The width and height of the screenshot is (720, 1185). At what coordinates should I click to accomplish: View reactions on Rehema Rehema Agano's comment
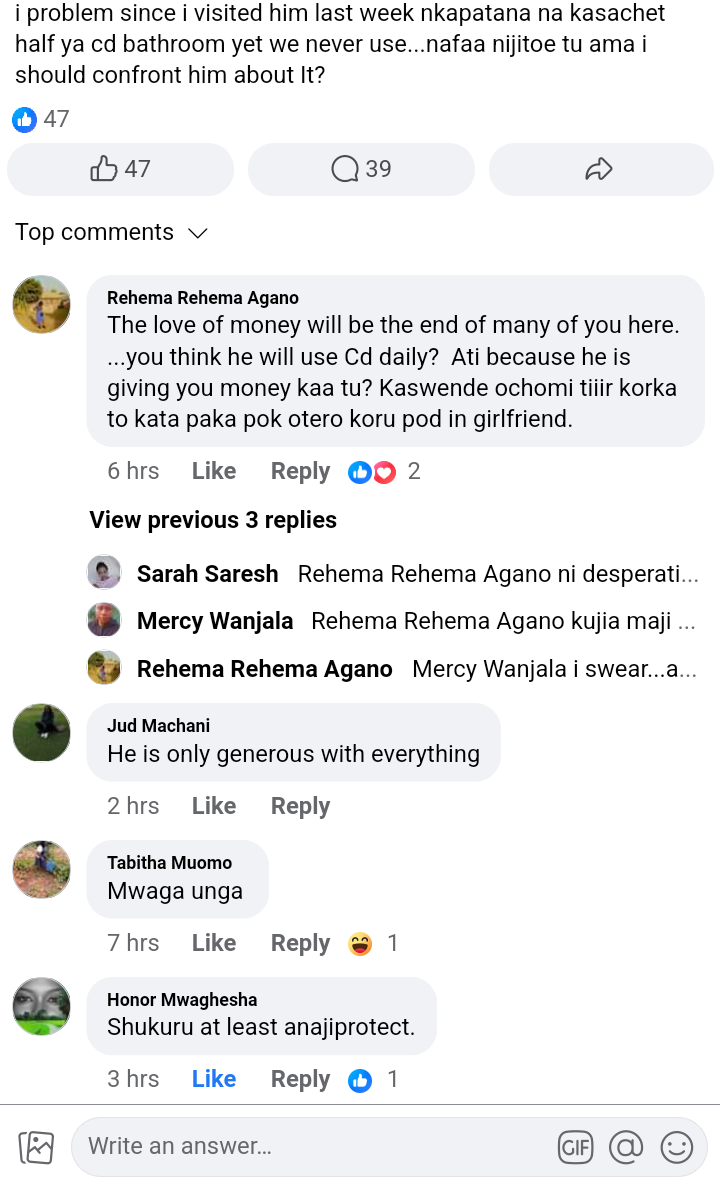(384, 472)
